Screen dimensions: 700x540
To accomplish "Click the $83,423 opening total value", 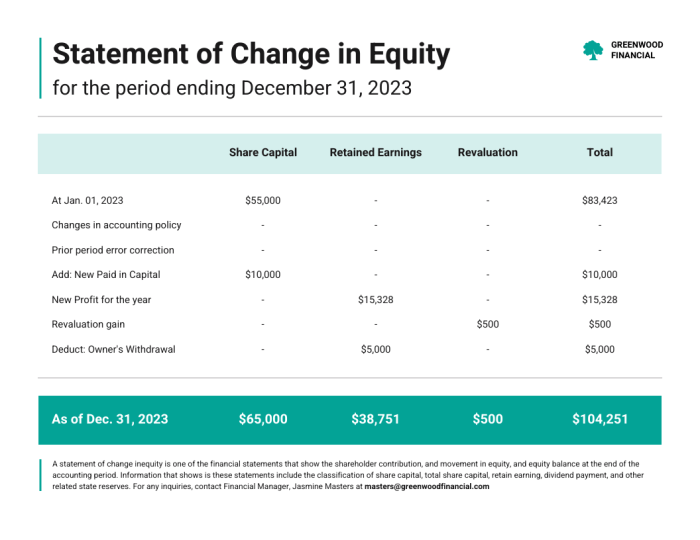I will pyautogui.click(x=600, y=200).
